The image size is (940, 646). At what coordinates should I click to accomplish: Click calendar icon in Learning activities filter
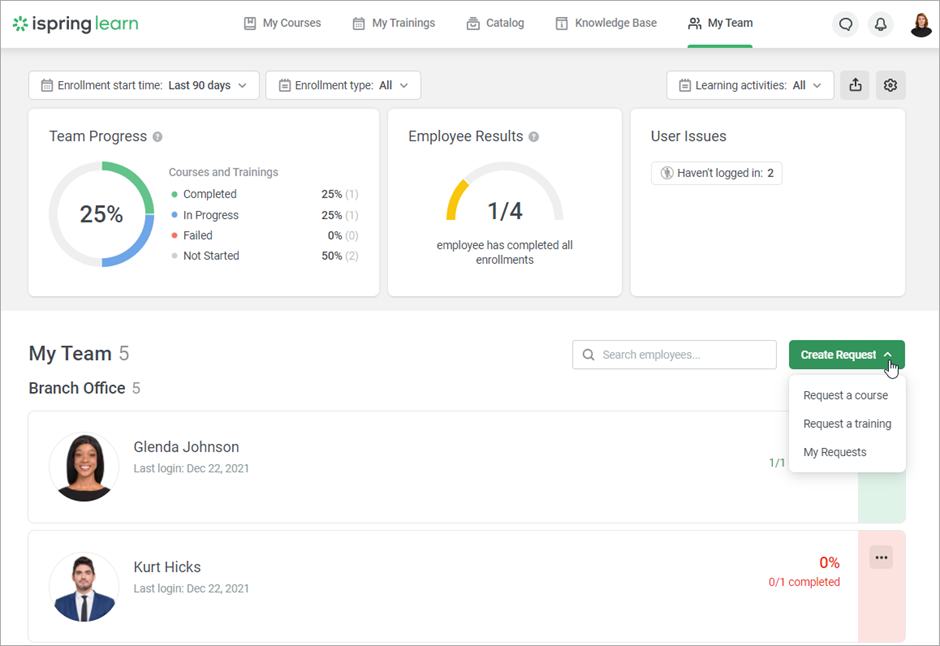pos(685,86)
